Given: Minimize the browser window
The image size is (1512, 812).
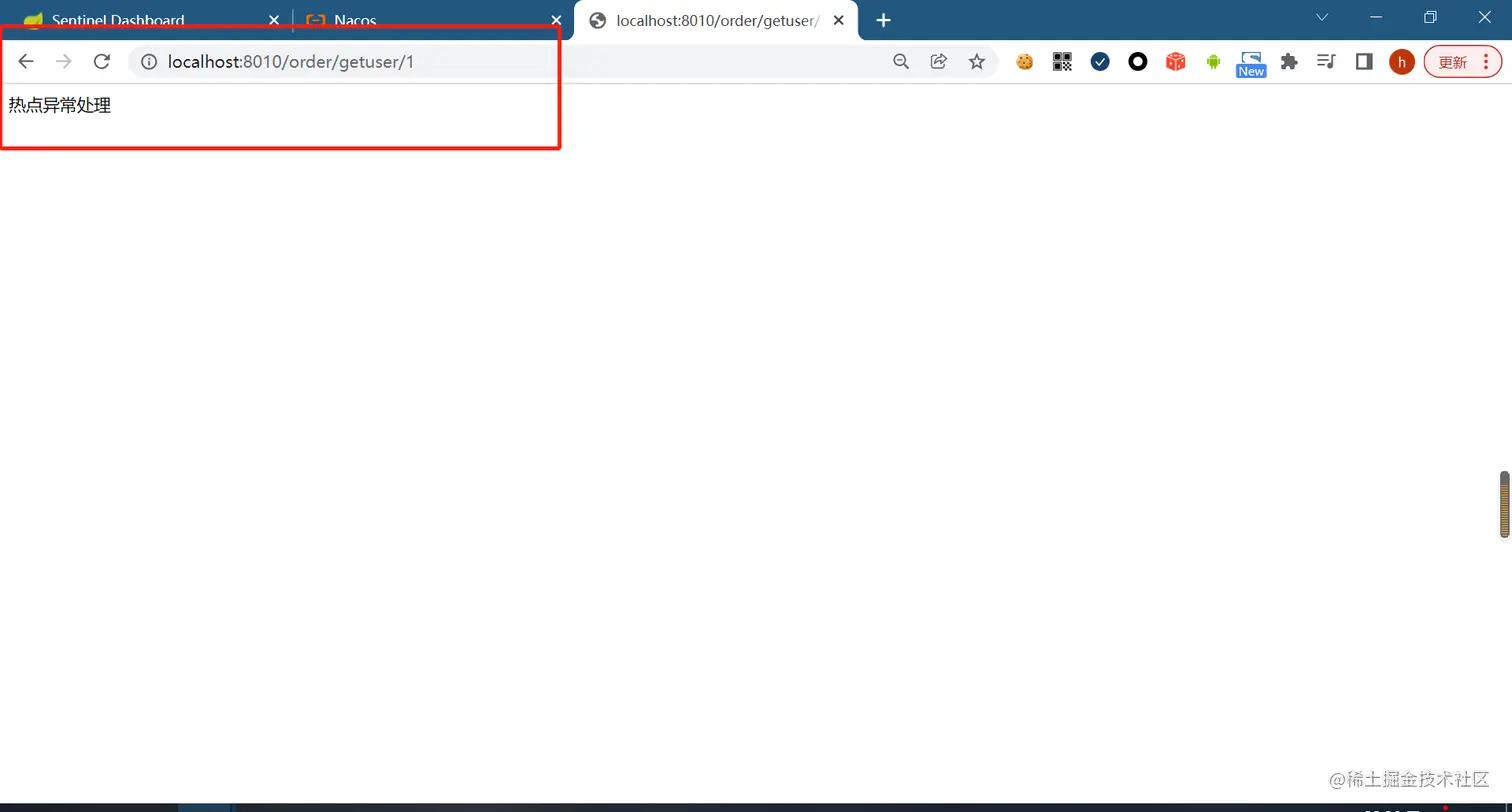Looking at the screenshot, I should click(x=1376, y=17).
